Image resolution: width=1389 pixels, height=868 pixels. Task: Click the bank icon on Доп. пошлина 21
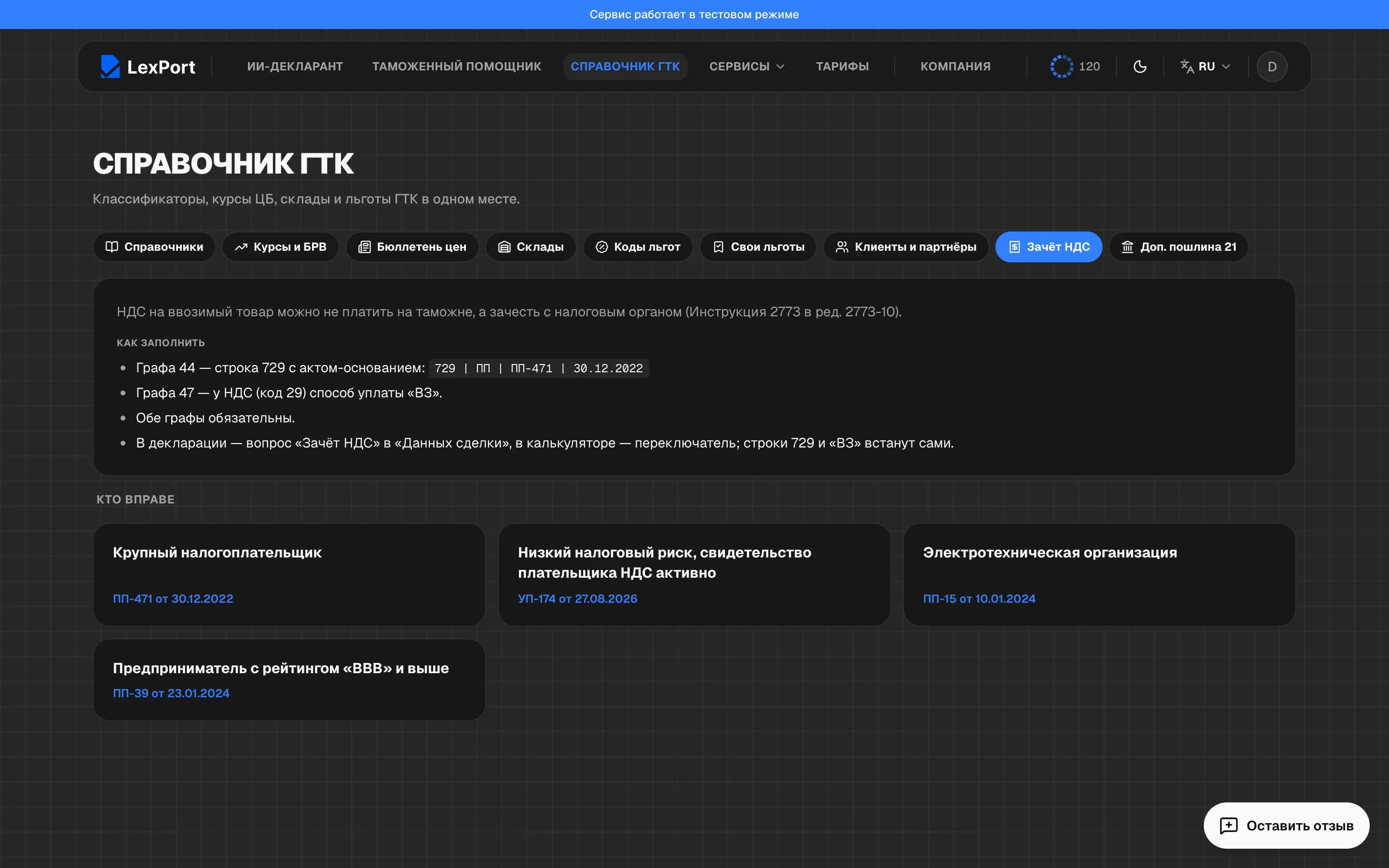[1127, 247]
